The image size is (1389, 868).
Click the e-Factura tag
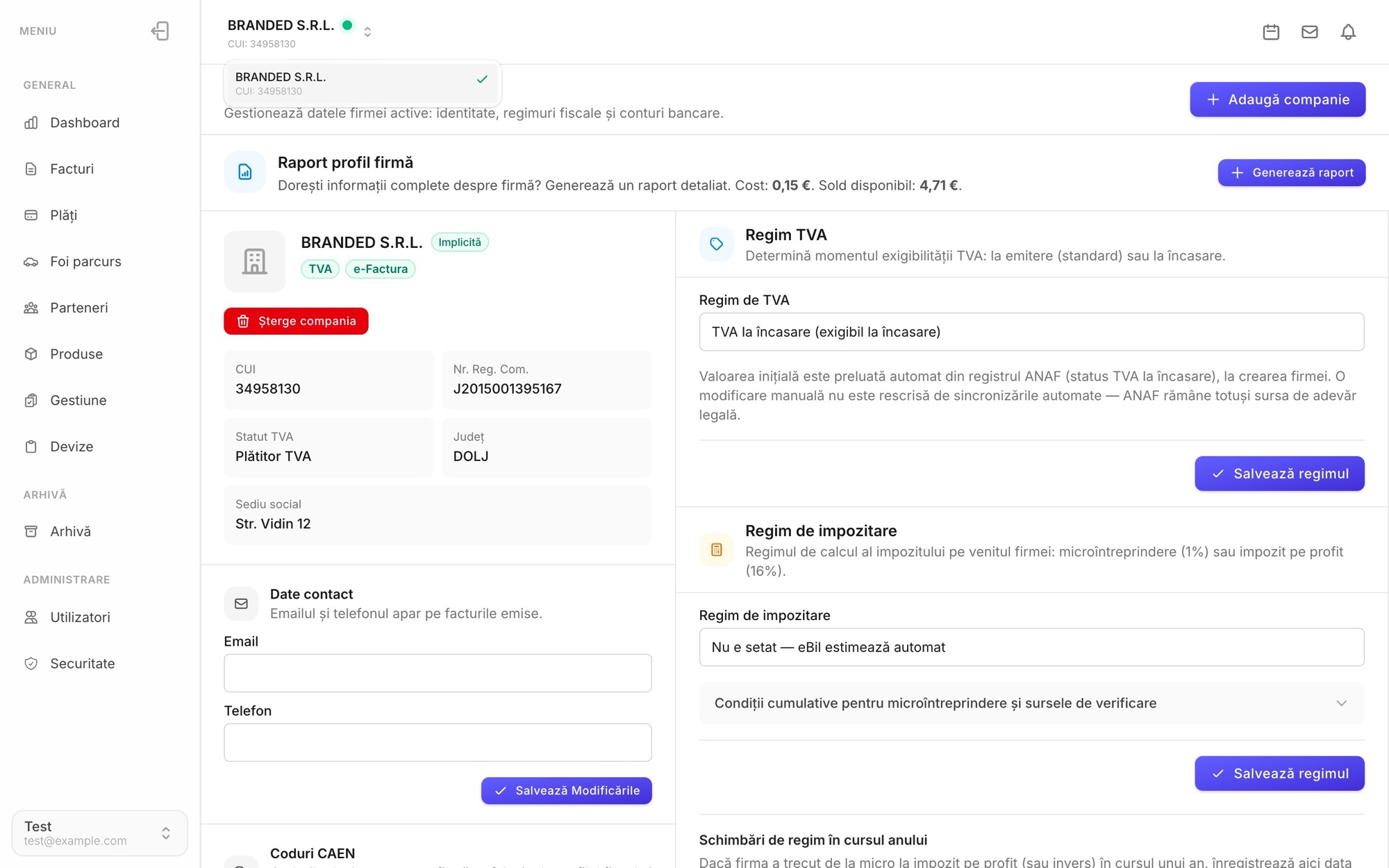[381, 269]
